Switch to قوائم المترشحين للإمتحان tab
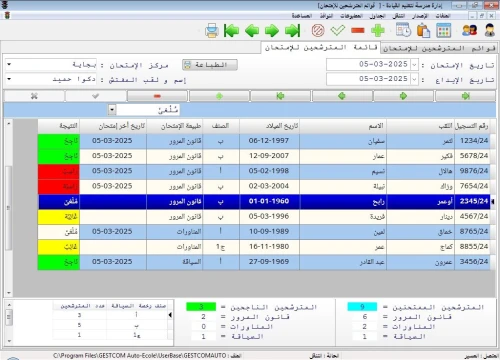This screenshot has width=500, height=360. pyautogui.click(x=439, y=48)
